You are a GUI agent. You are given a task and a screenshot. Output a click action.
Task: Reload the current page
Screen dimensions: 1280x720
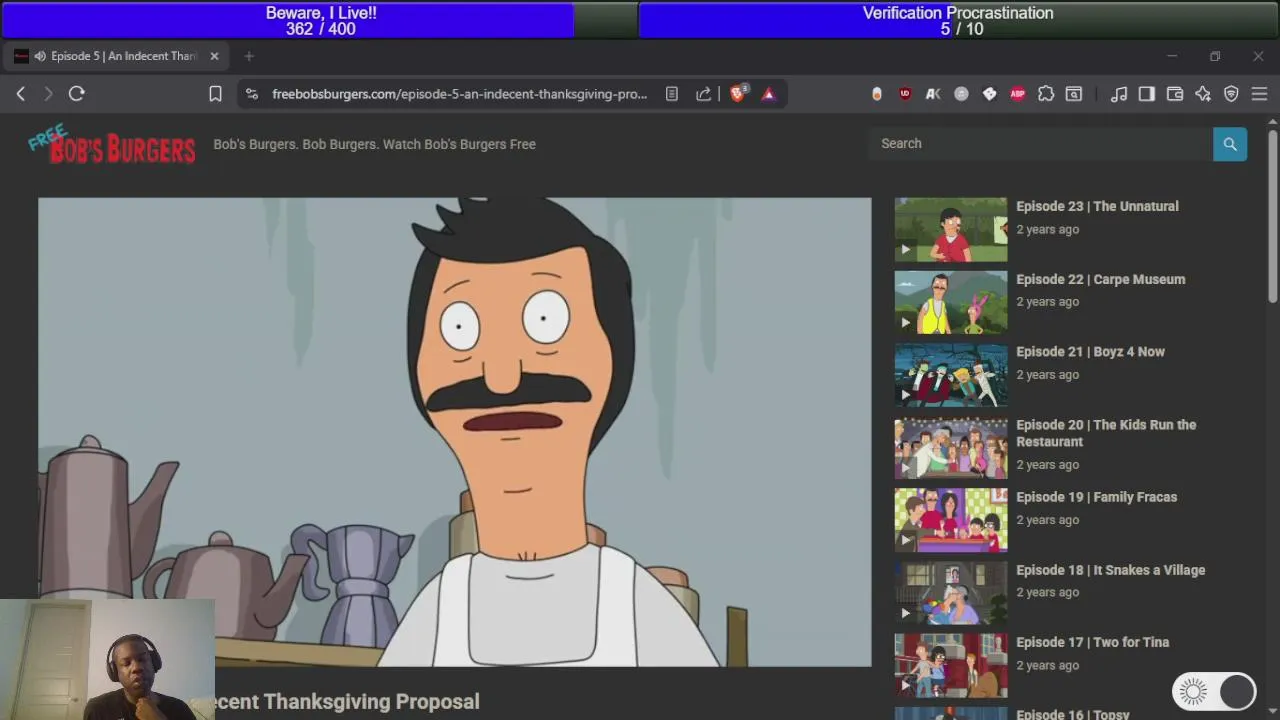77,94
